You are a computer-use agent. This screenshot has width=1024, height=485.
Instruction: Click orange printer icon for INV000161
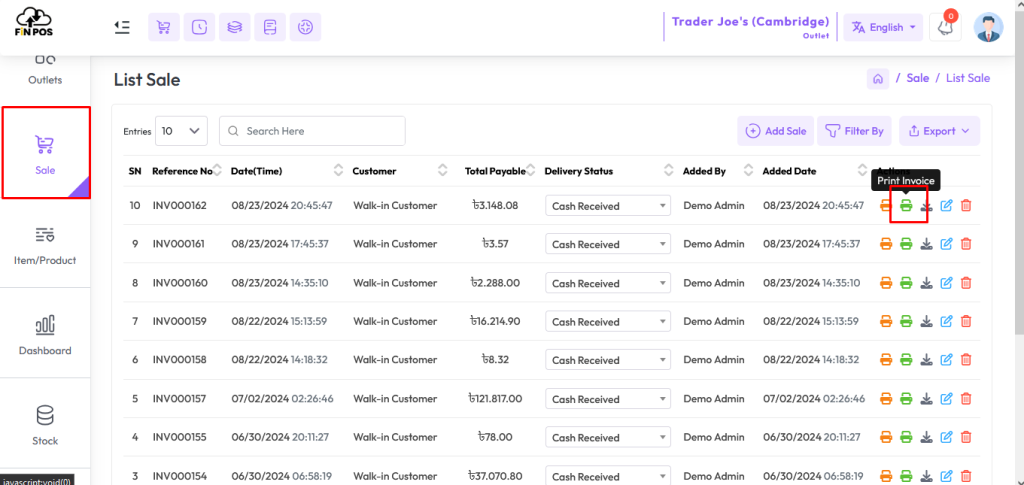(x=886, y=244)
